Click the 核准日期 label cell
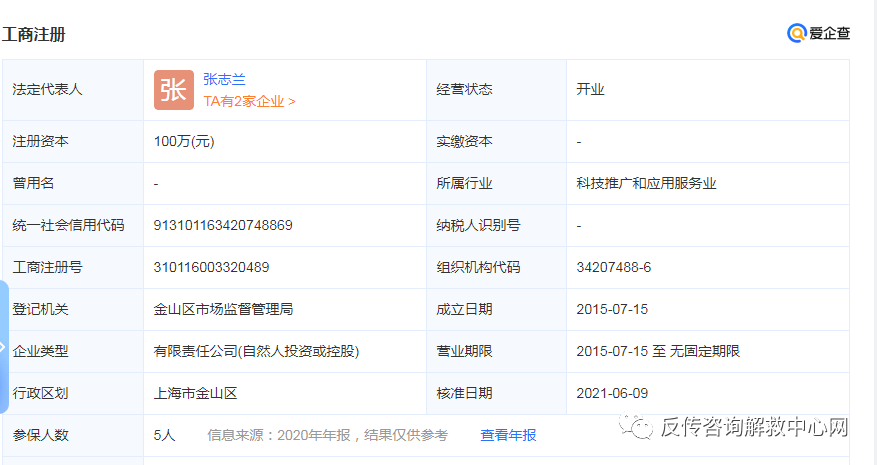 coord(497,393)
